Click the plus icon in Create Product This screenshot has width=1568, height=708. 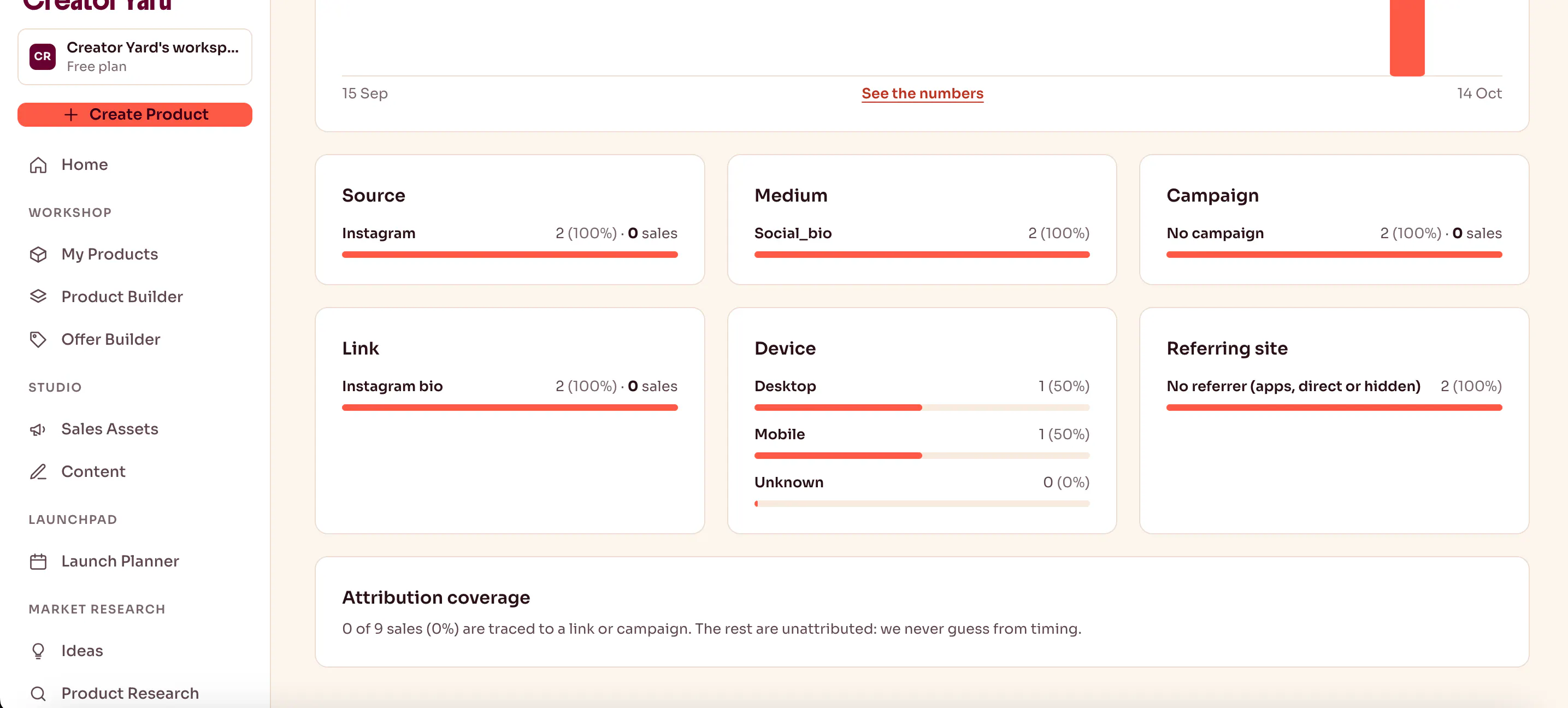tap(71, 114)
